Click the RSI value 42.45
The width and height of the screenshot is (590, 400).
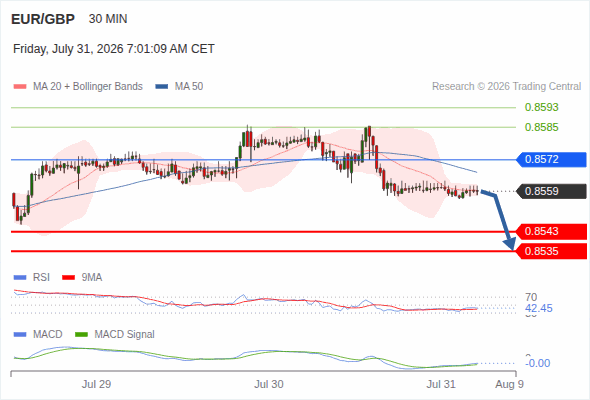click(x=539, y=309)
